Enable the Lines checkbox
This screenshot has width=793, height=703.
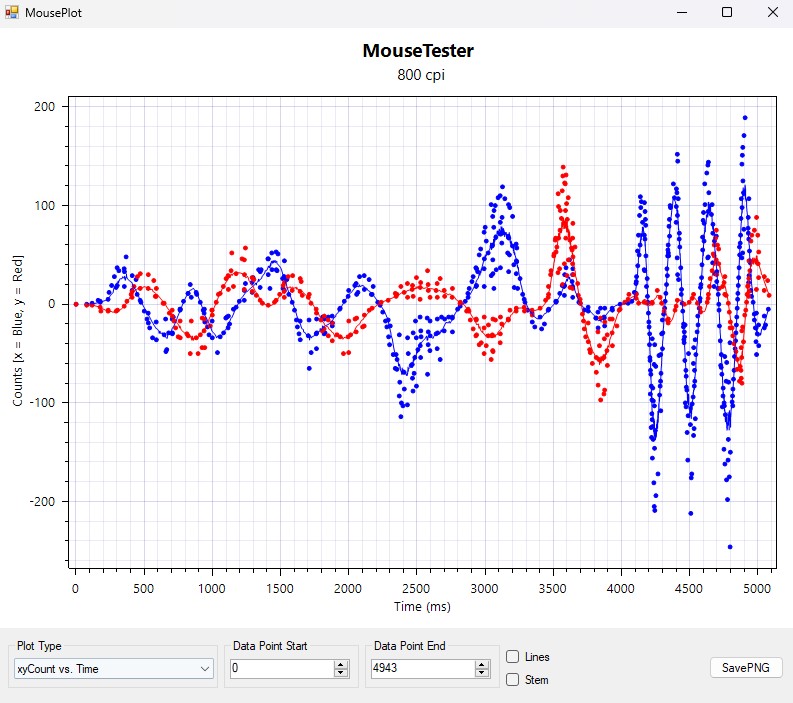pyautogui.click(x=513, y=657)
